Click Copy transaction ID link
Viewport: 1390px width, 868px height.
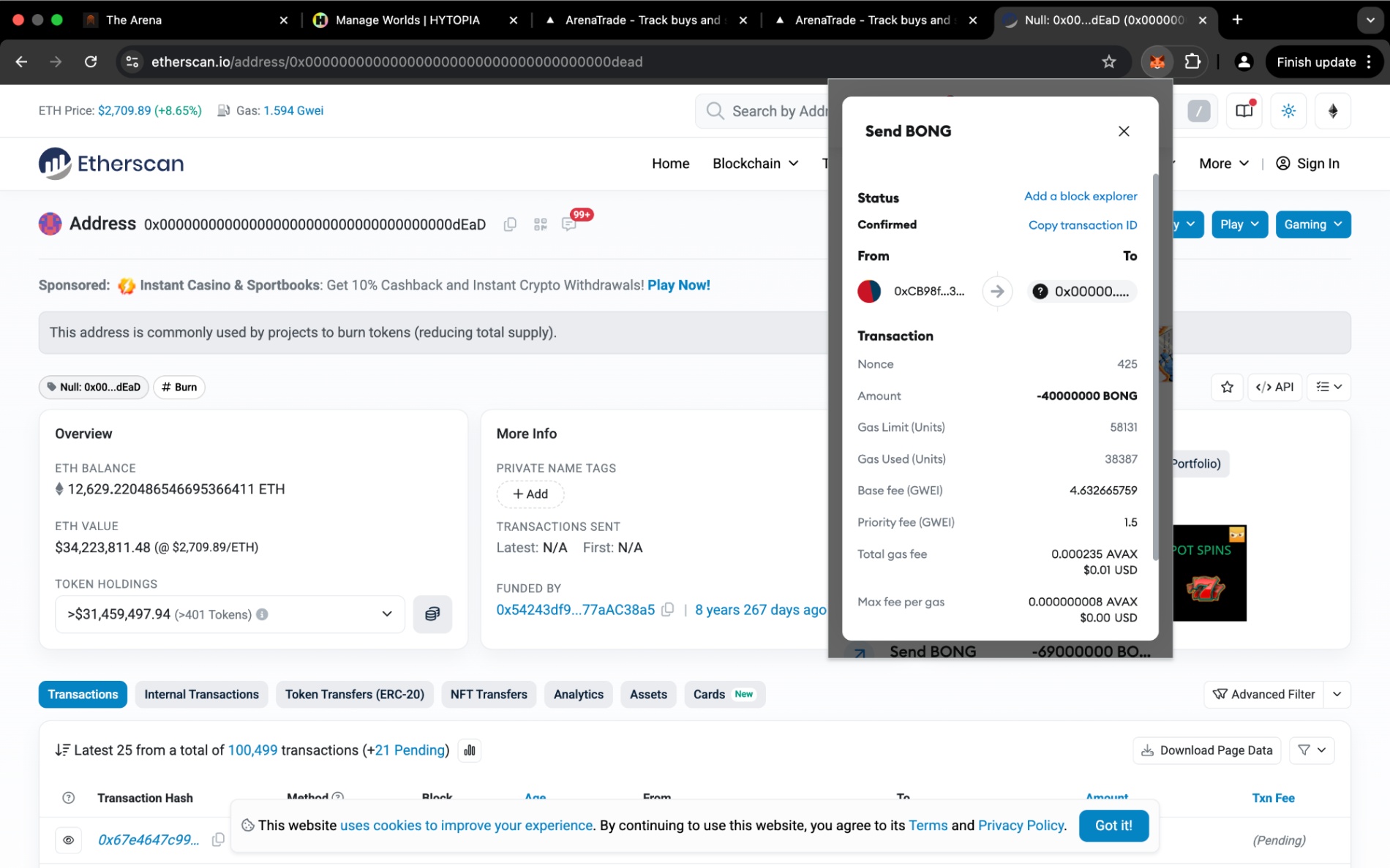(1082, 225)
